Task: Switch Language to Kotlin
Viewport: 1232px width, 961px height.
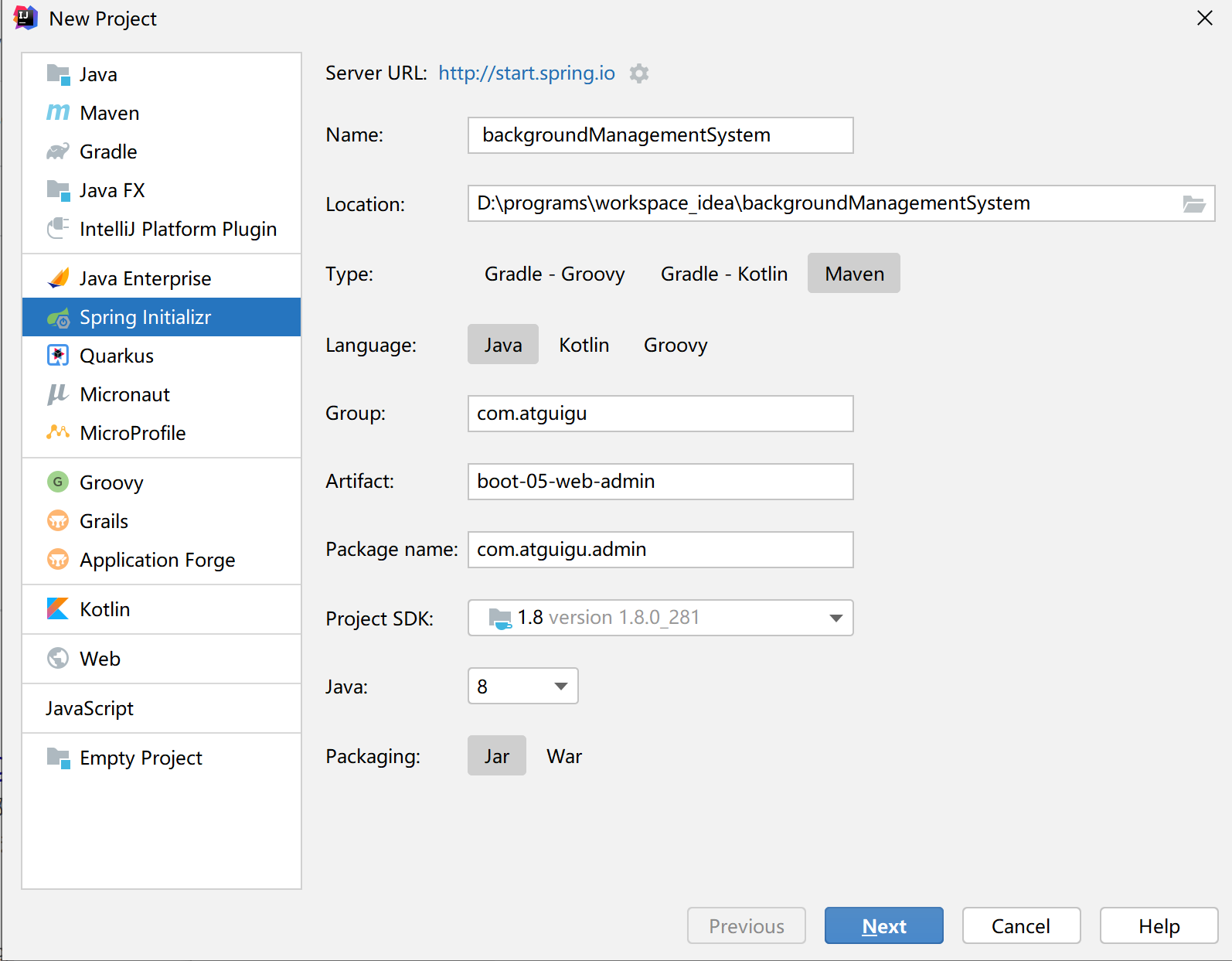Action: click(584, 345)
